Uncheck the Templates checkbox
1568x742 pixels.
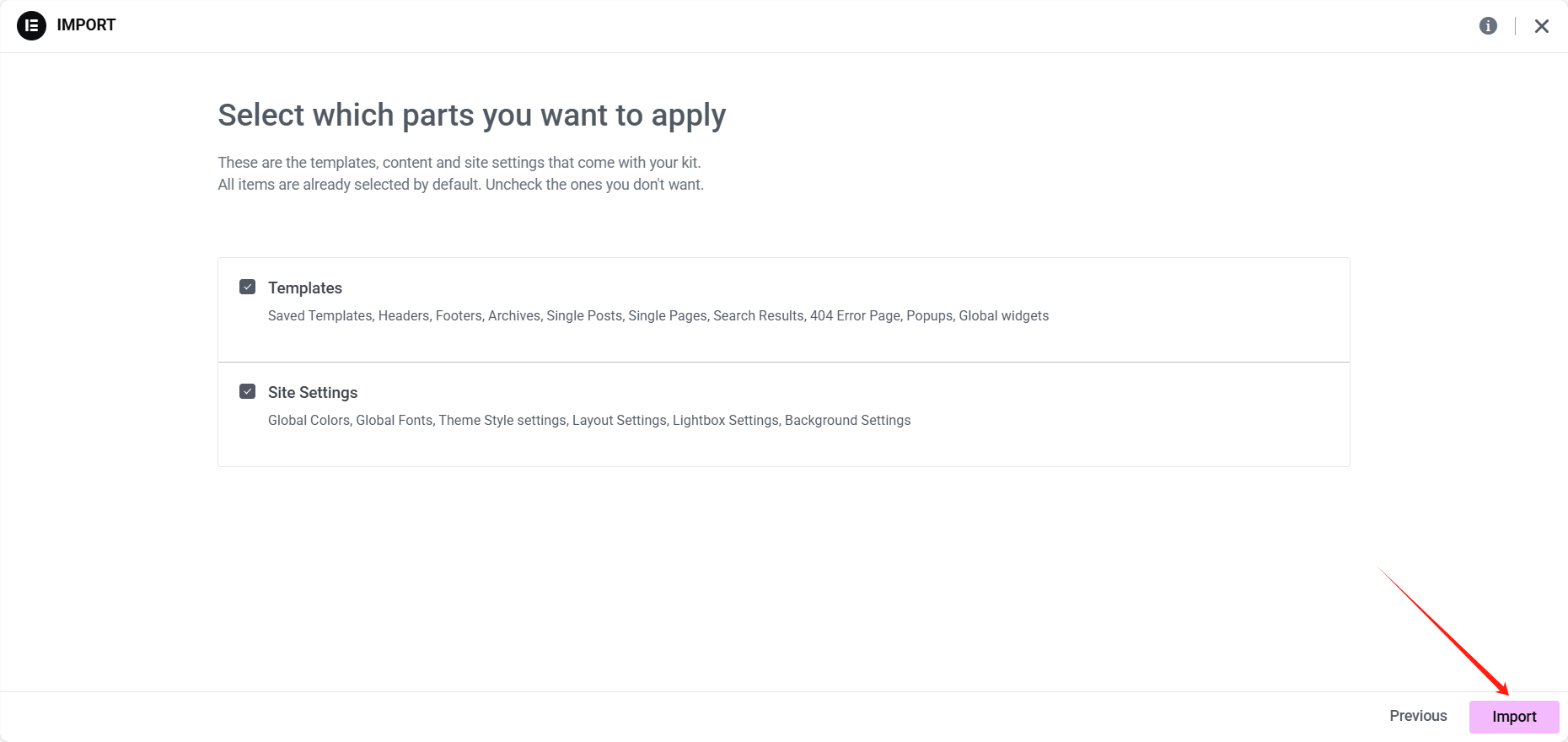248,288
